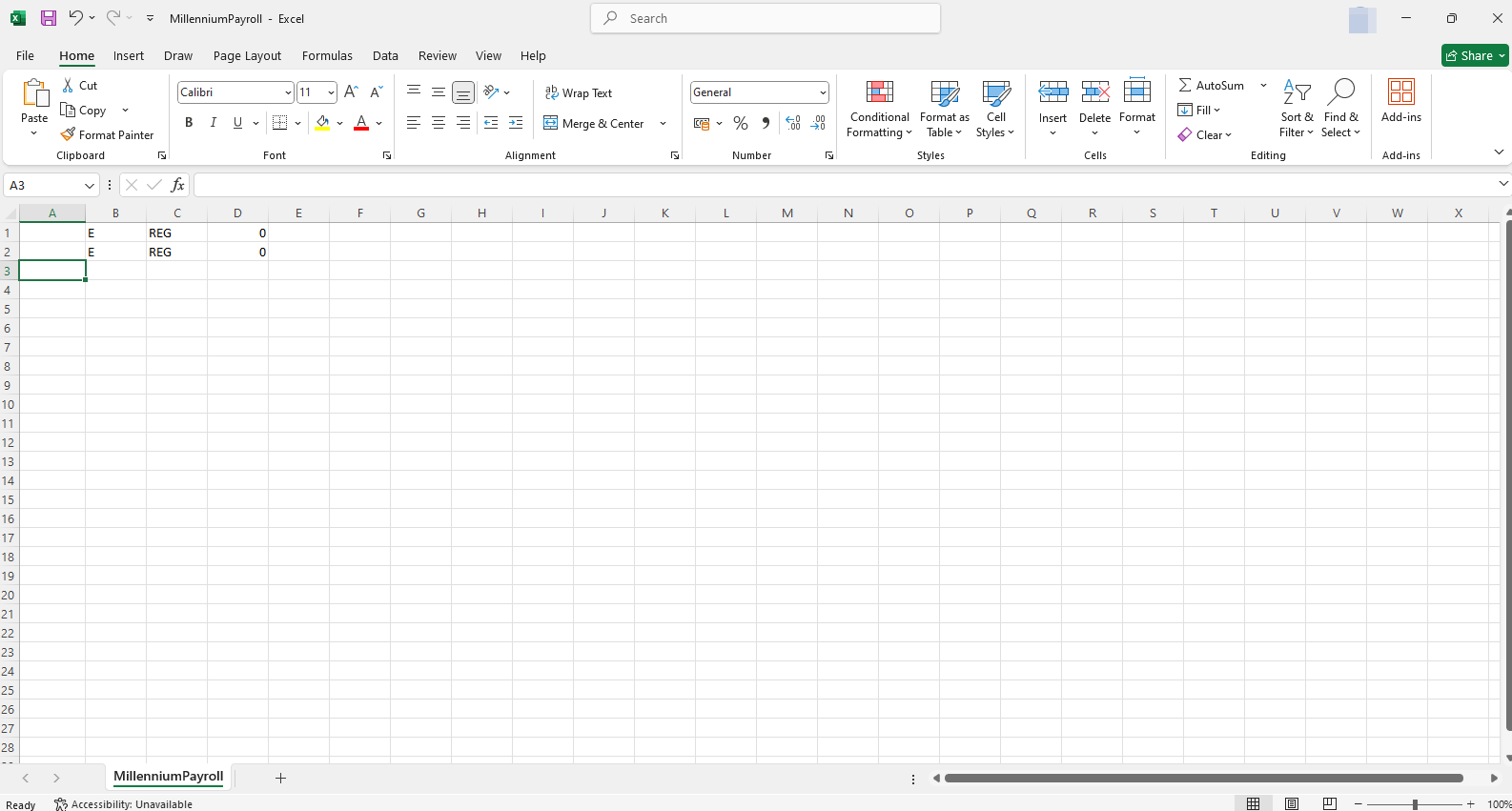Click the zoom slider handle

(x=1415, y=804)
